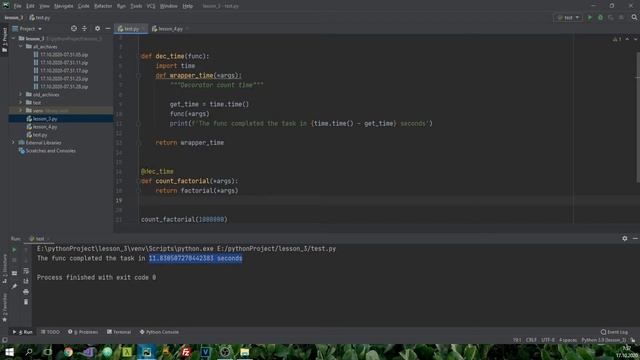
Task: Open the Event Log
Action: click(614, 332)
